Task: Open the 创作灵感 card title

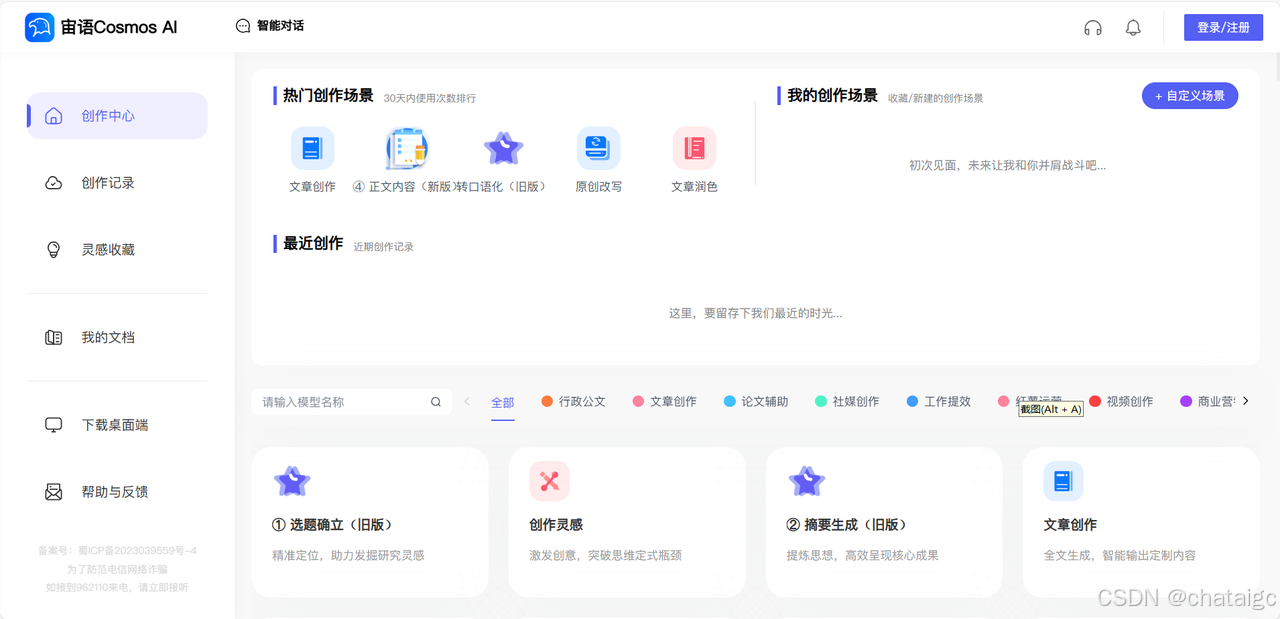Action: 556,525
